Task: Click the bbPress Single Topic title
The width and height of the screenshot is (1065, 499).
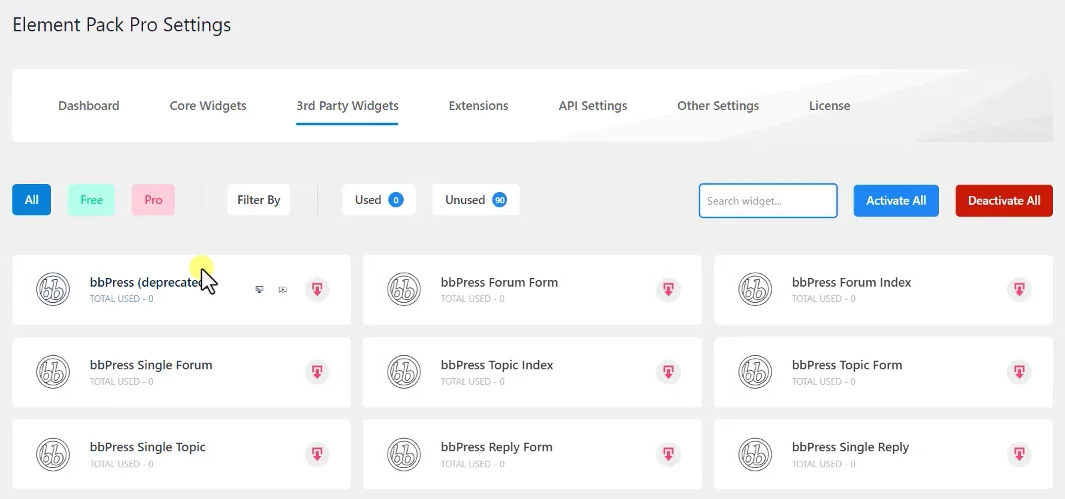Action: (x=147, y=447)
